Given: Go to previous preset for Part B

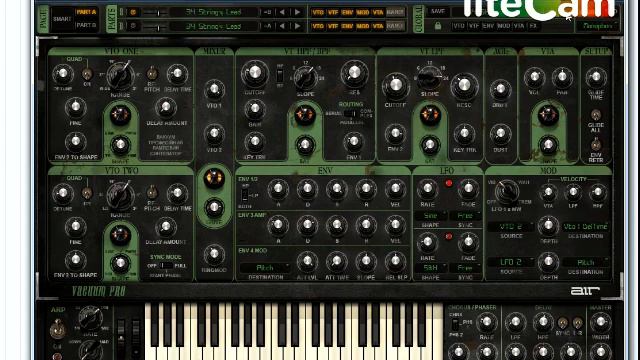Looking at the screenshot, I should pos(282,26).
